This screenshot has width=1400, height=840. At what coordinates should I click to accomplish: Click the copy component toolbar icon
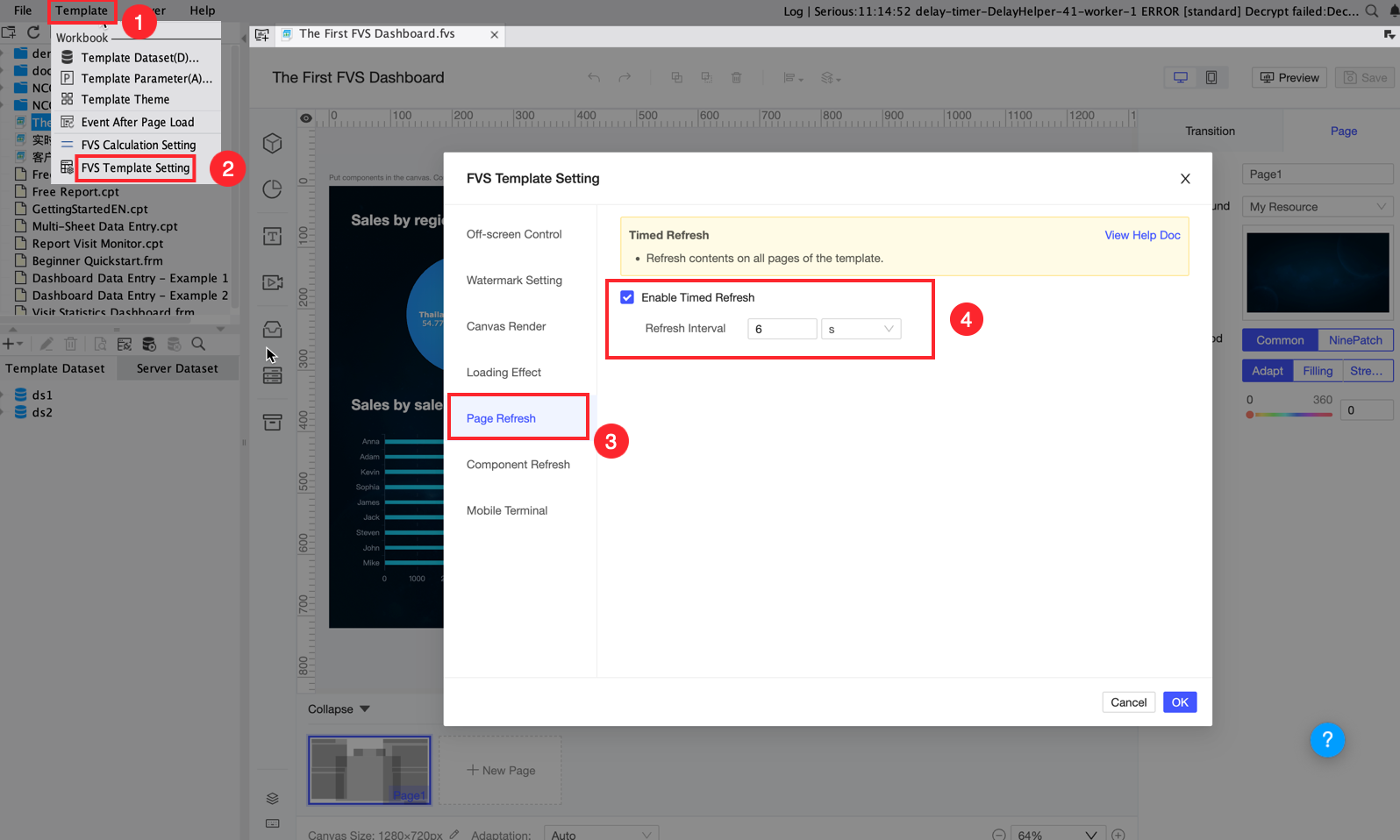(676, 78)
